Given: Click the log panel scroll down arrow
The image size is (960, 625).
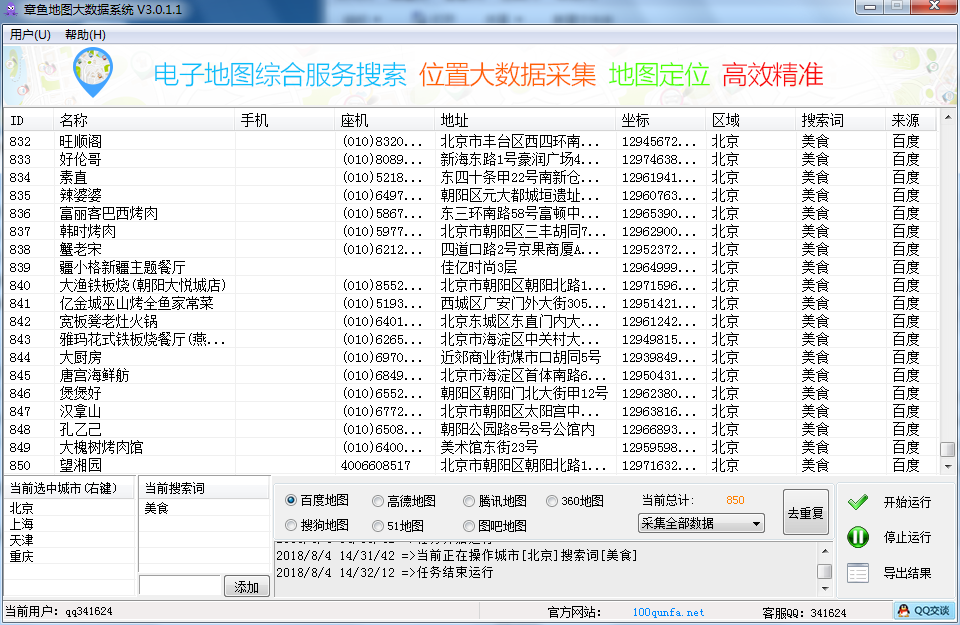Looking at the screenshot, I should click(x=825, y=589).
